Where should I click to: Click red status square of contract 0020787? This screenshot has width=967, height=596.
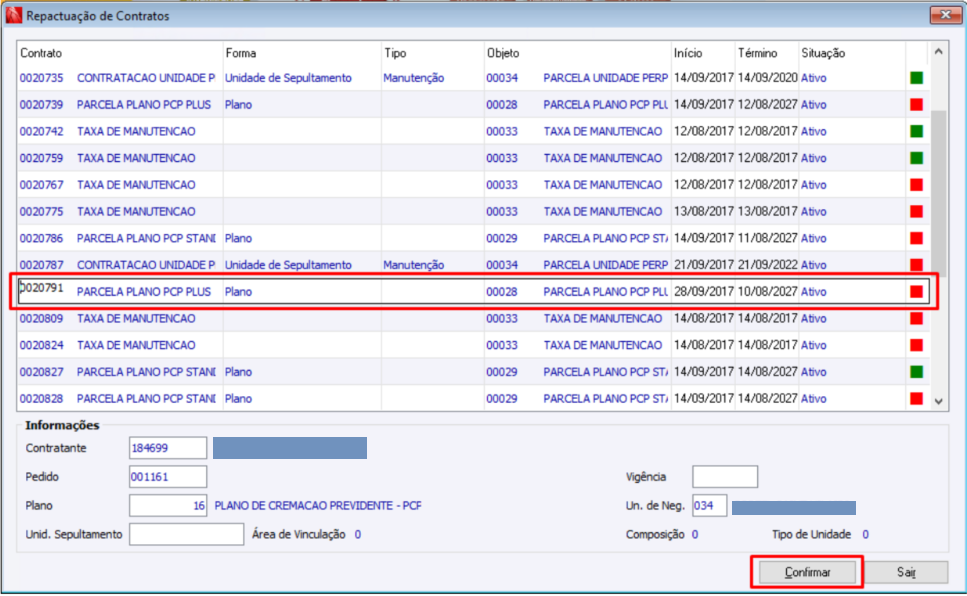pyautogui.click(x=916, y=265)
